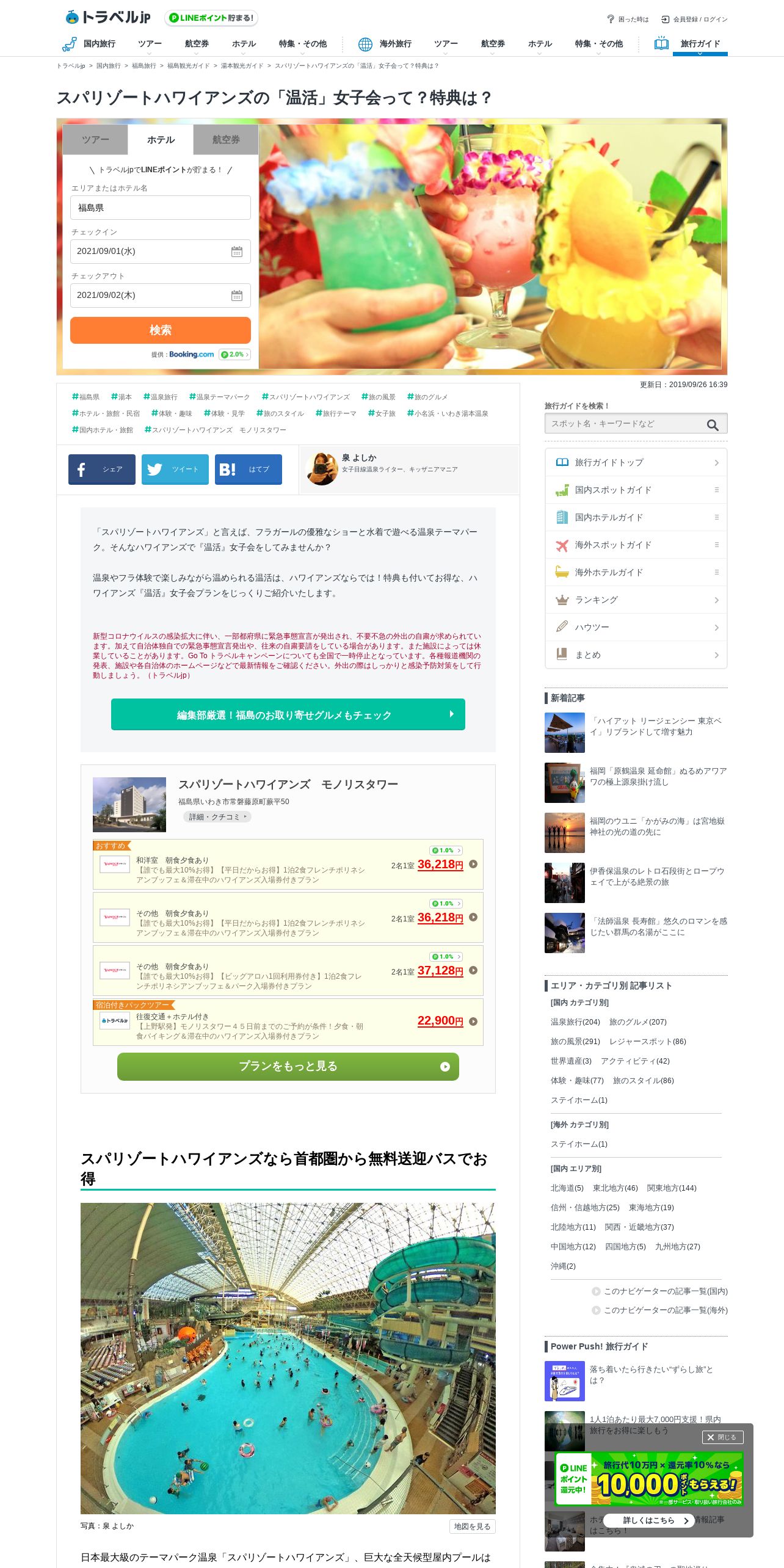
Task: Bookmark with はてブ button
Action: pos(249,470)
